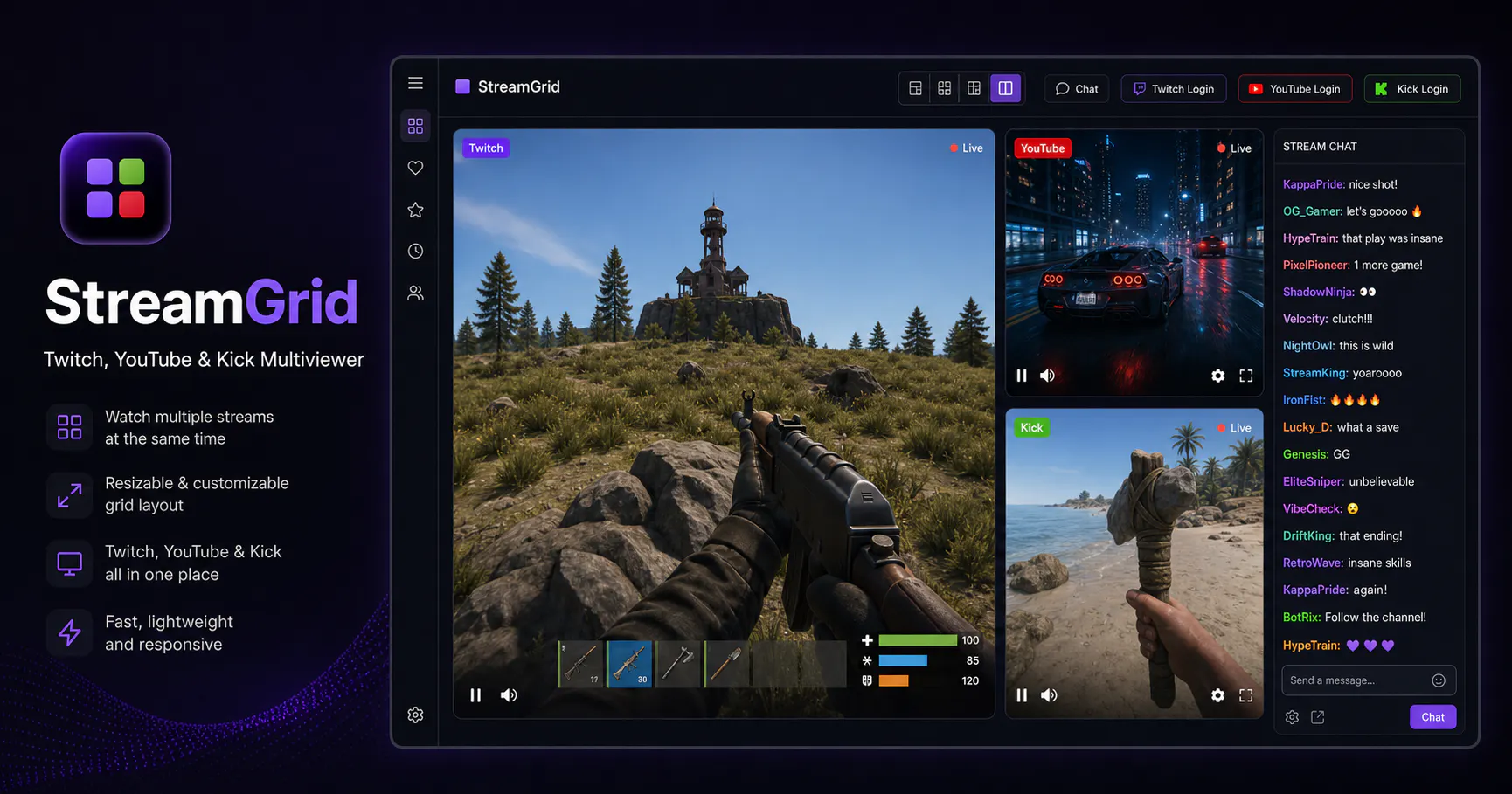Click the StreamGrid app logo tile

tap(115, 188)
